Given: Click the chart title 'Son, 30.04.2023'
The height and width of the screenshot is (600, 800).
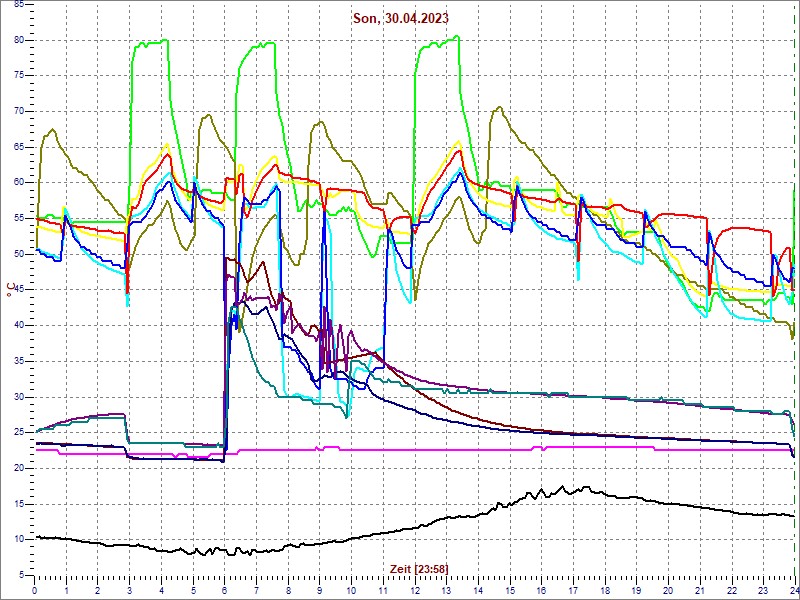Looking at the screenshot, I should [401, 18].
